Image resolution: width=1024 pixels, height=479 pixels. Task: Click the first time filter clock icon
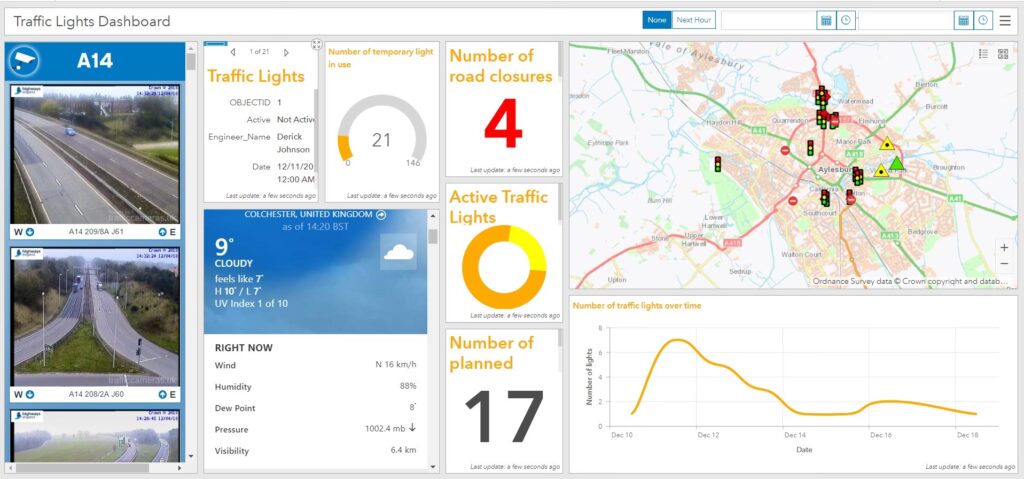[x=846, y=20]
